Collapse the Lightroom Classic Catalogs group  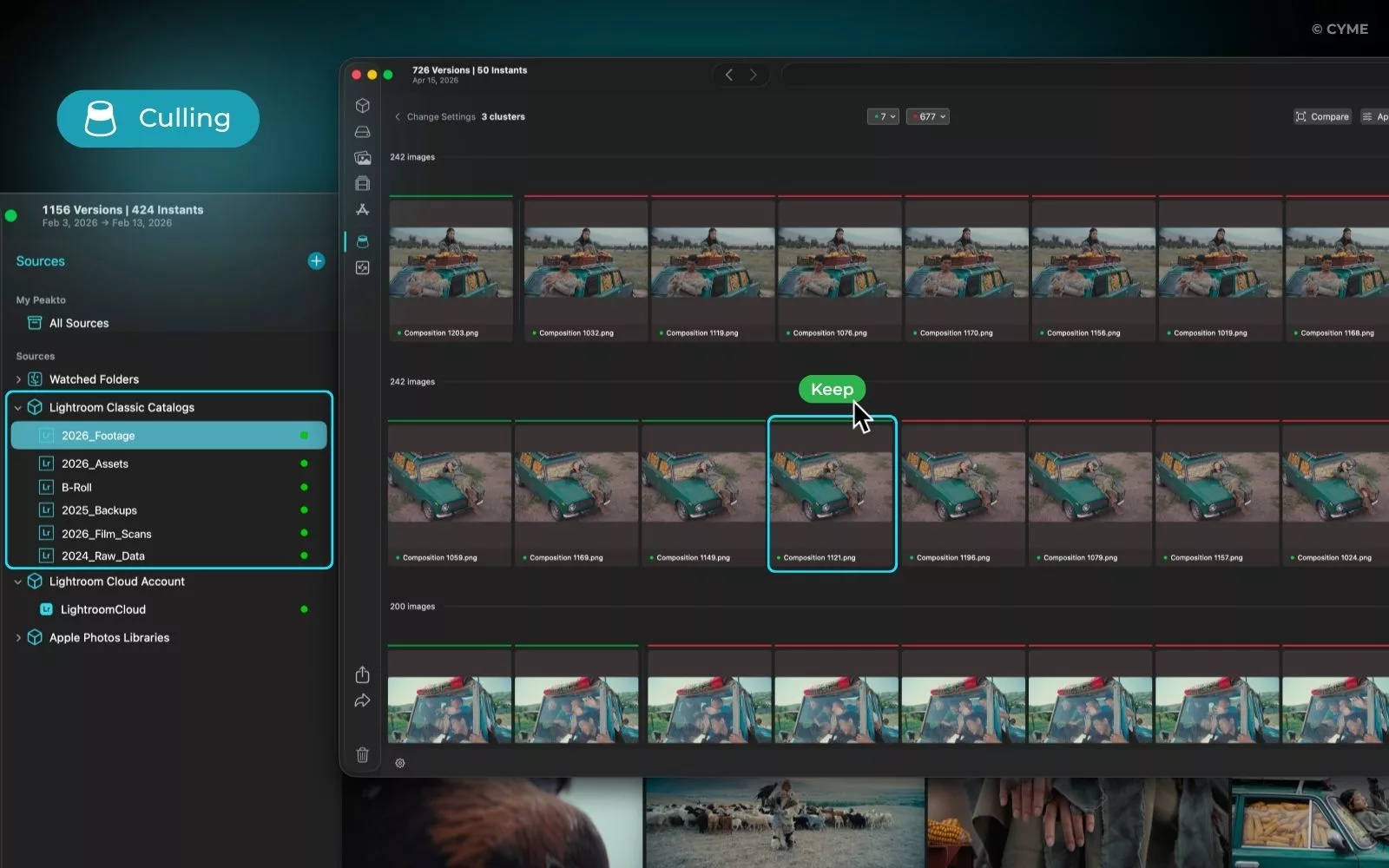[18, 407]
